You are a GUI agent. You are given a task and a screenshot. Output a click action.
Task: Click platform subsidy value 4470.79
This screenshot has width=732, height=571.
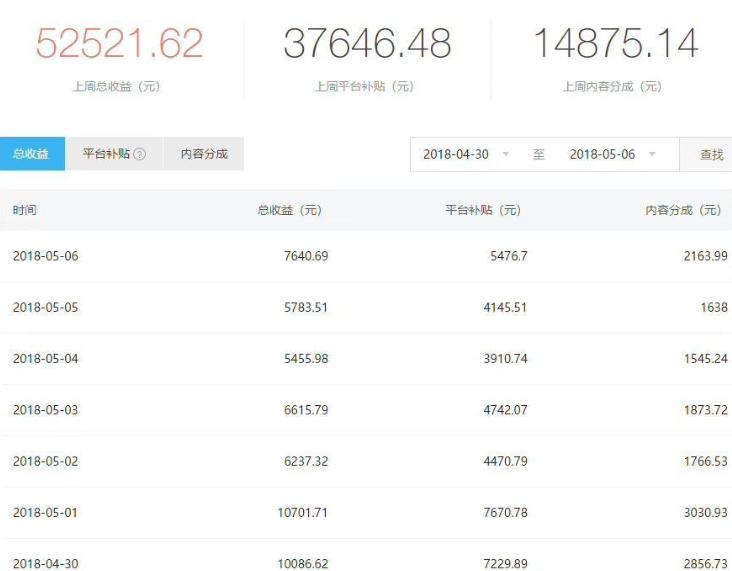click(x=506, y=461)
